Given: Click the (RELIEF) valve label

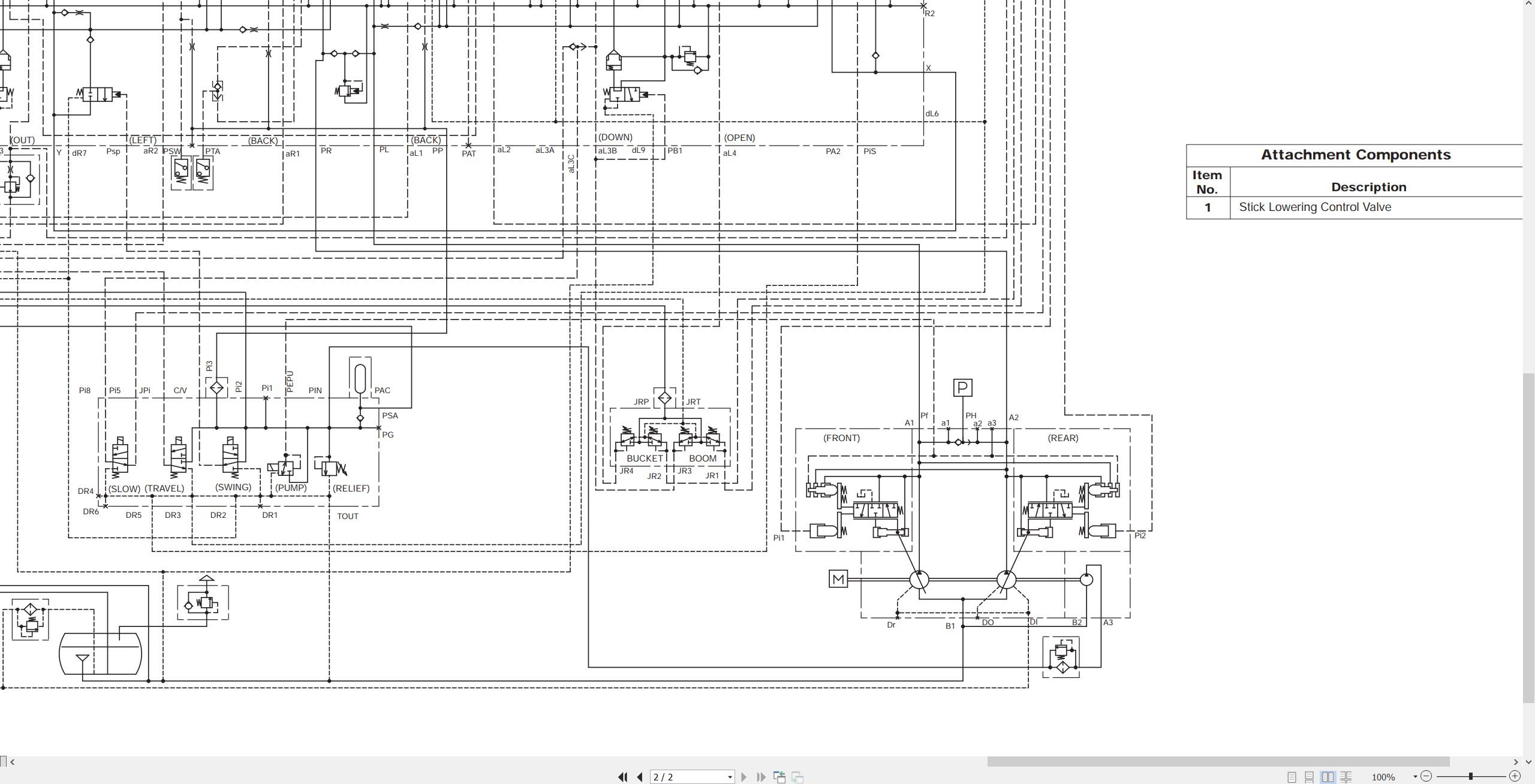Looking at the screenshot, I should 351,489.
